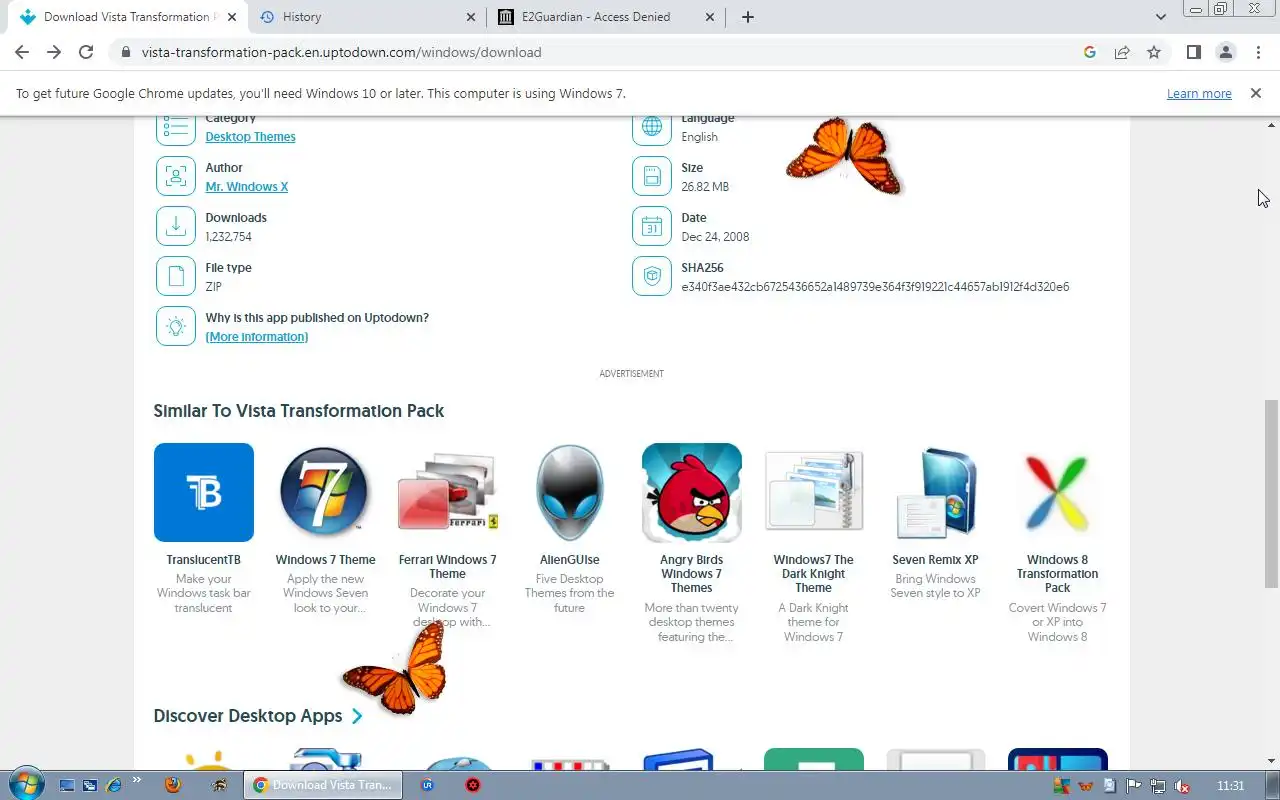Click the Downloads arrow icon
This screenshot has width=1280, height=800.
[176, 226]
